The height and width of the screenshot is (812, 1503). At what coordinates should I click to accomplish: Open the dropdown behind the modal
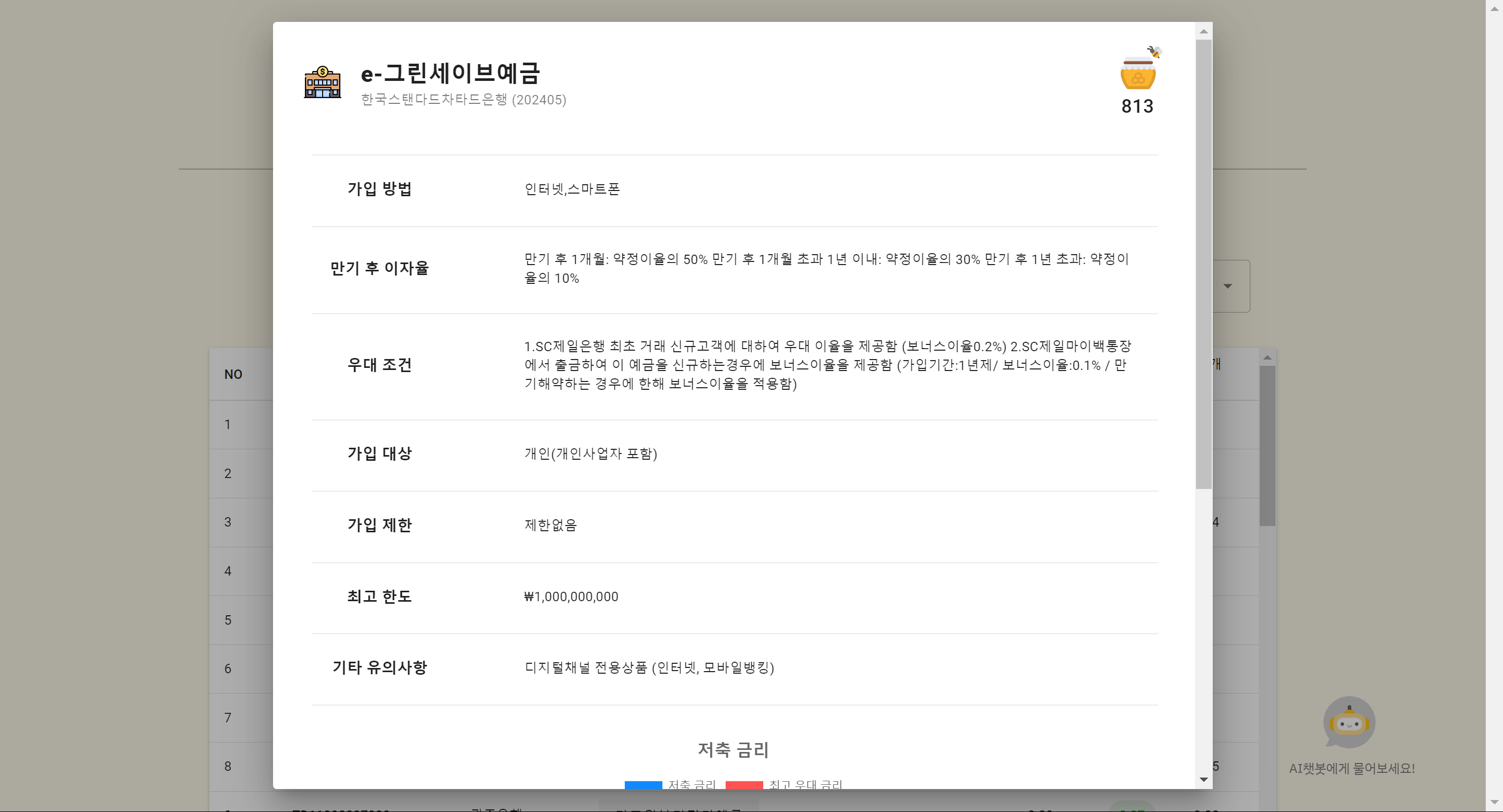[1228, 286]
